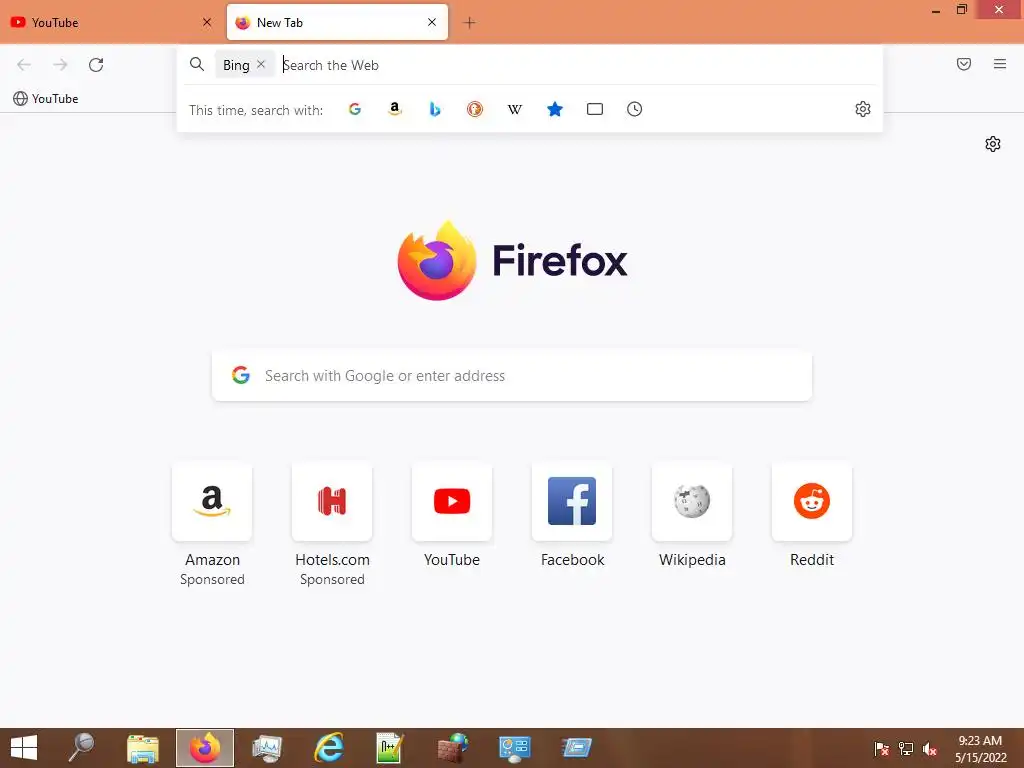Open the Control Panel taskbar icon
The width and height of the screenshot is (1024, 768).
pos(515,748)
